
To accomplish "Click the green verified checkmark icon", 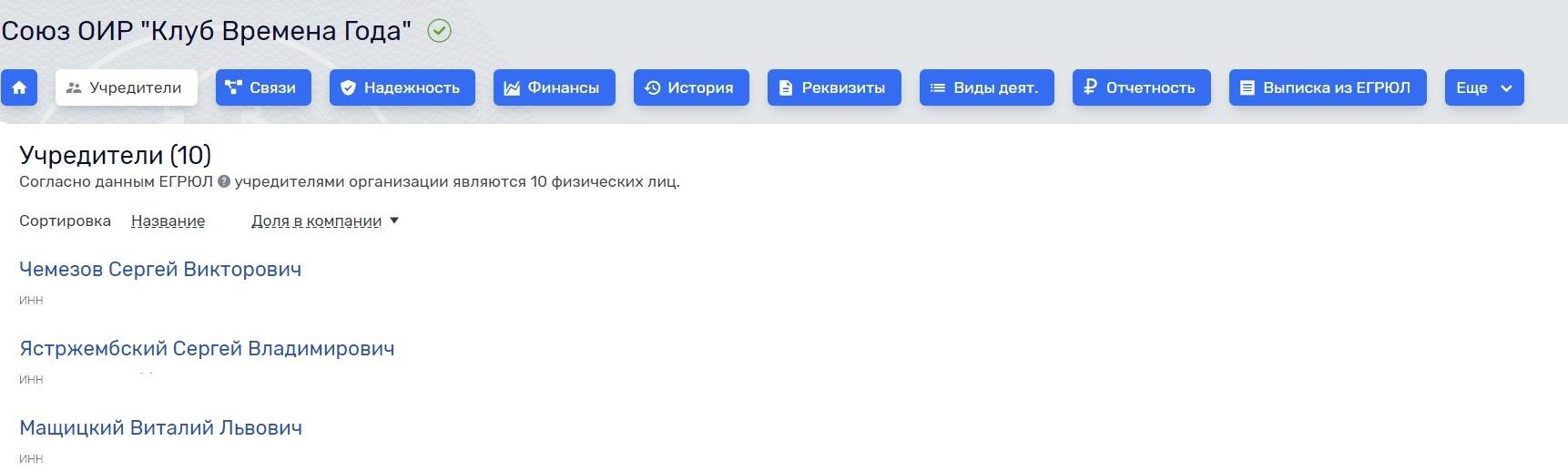I will 439,31.
